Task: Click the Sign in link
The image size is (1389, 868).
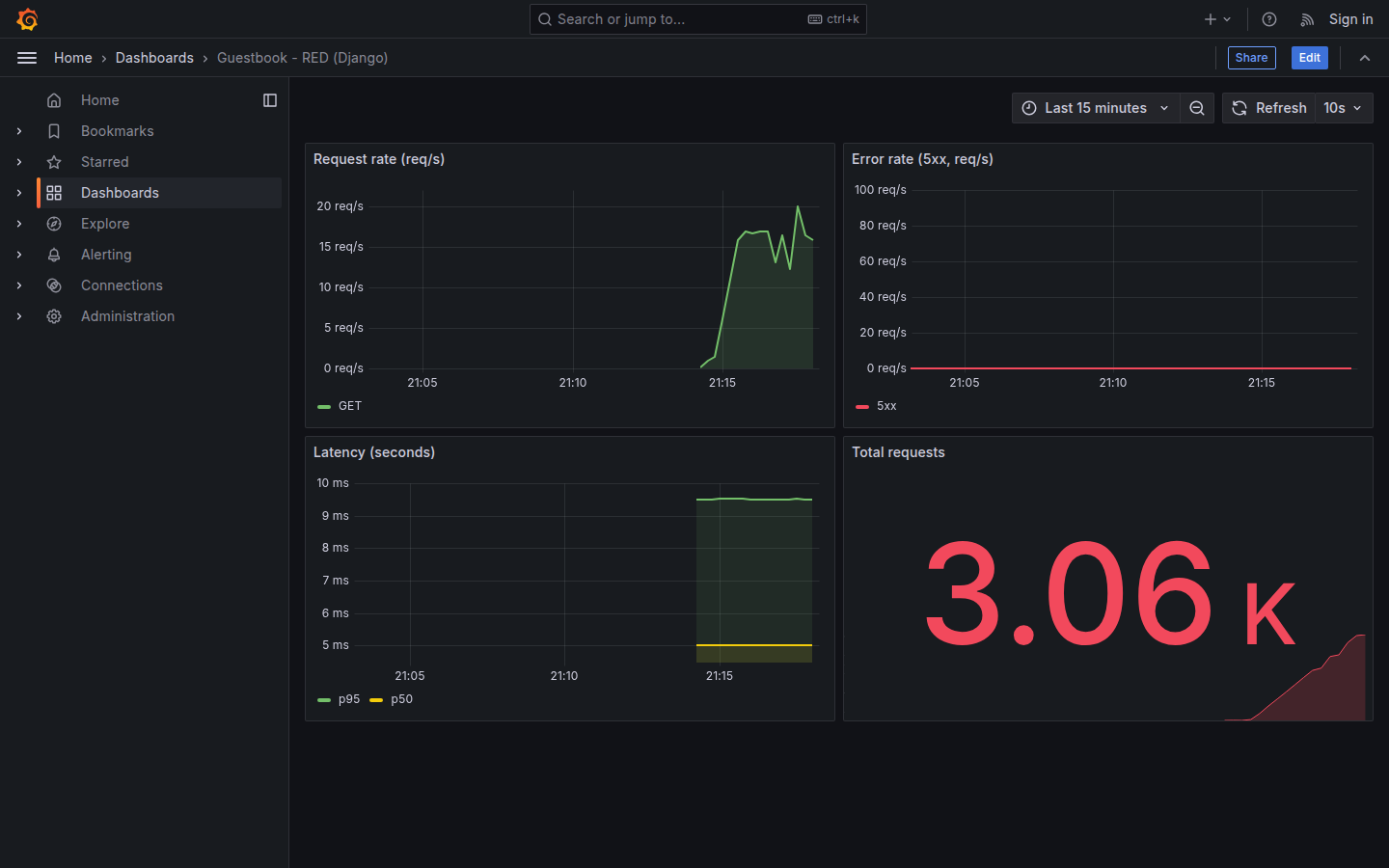Action: [1350, 19]
